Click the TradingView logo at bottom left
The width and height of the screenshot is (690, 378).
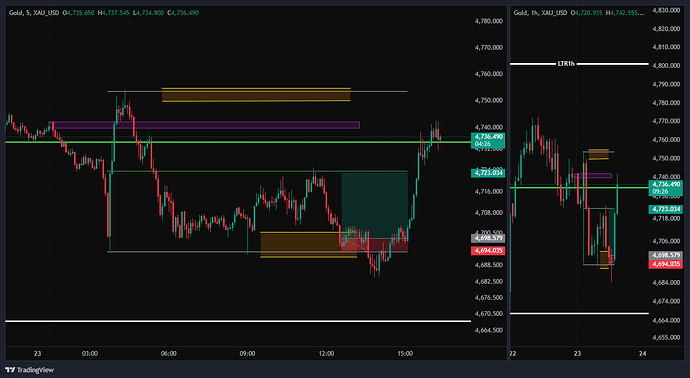pyautogui.click(x=29, y=370)
